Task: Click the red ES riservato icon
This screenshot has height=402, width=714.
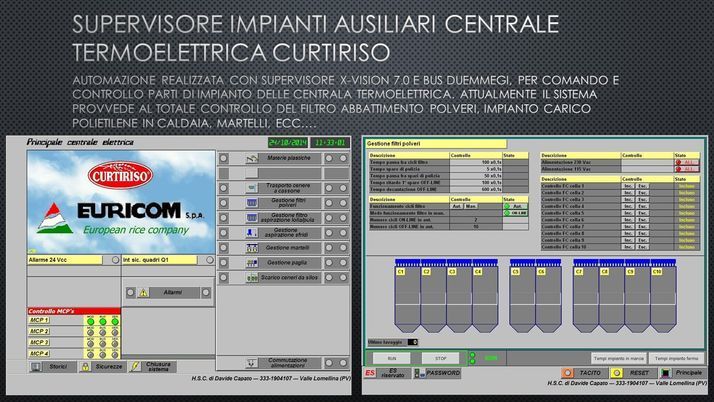Action: point(370,373)
